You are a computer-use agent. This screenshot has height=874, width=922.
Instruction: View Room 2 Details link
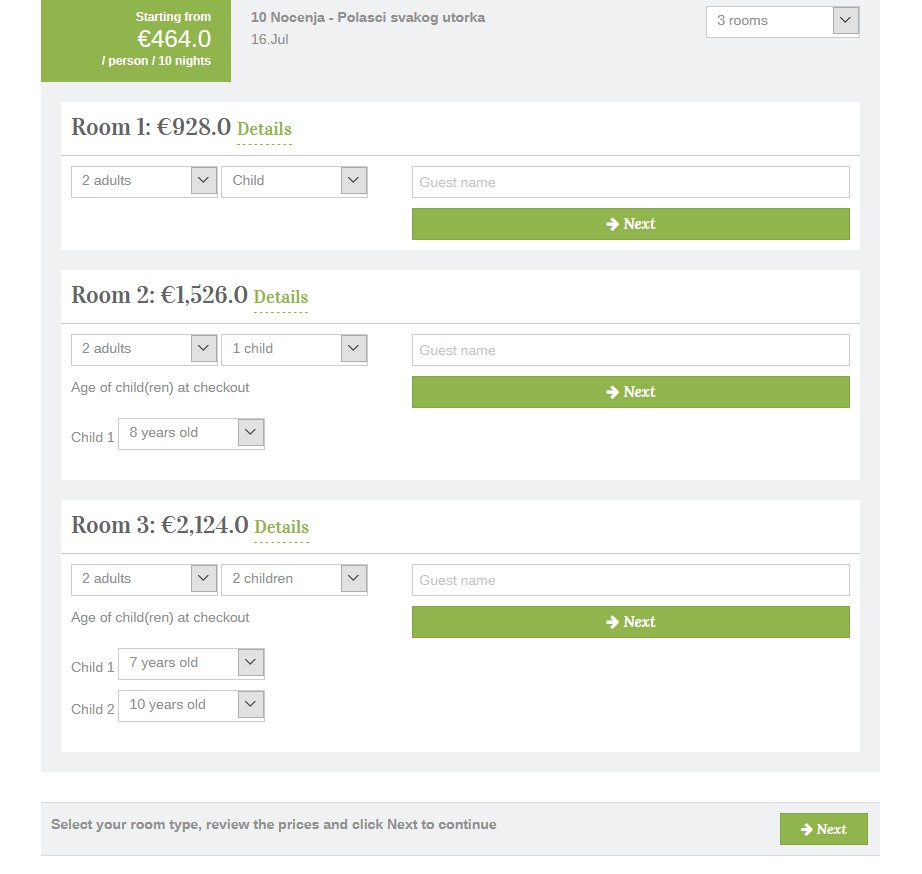click(x=280, y=297)
